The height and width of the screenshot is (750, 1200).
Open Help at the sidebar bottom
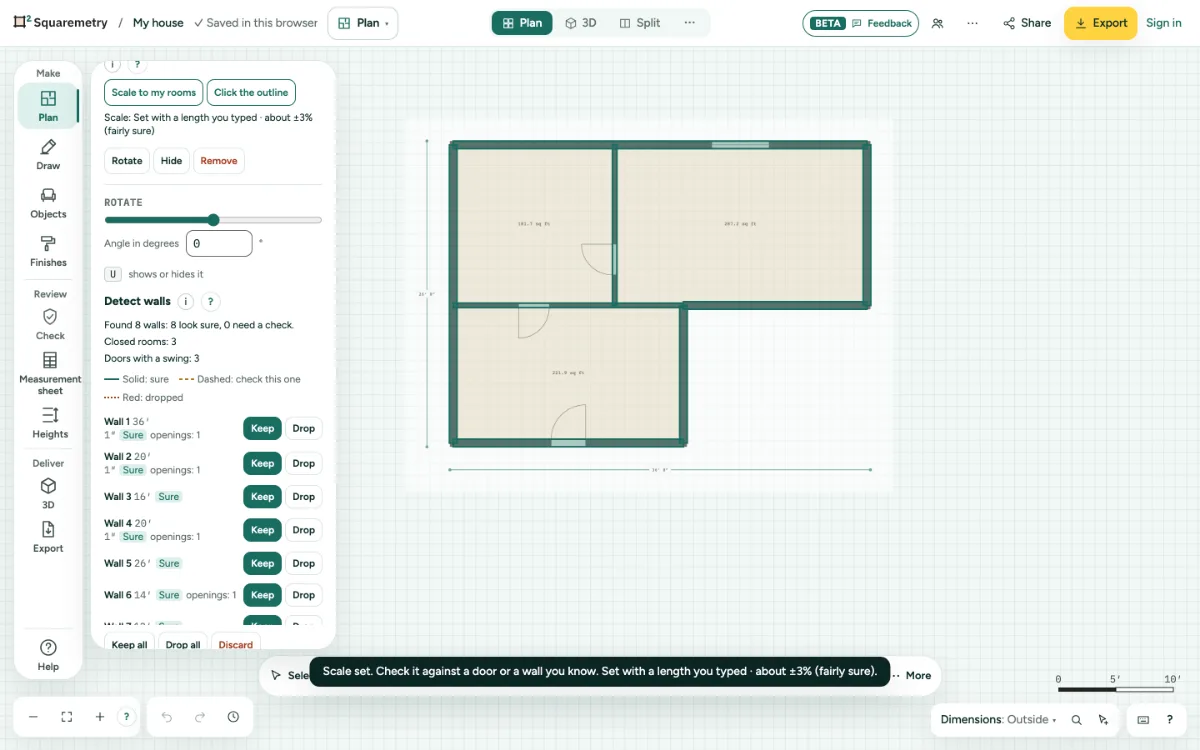(x=48, y=655)
